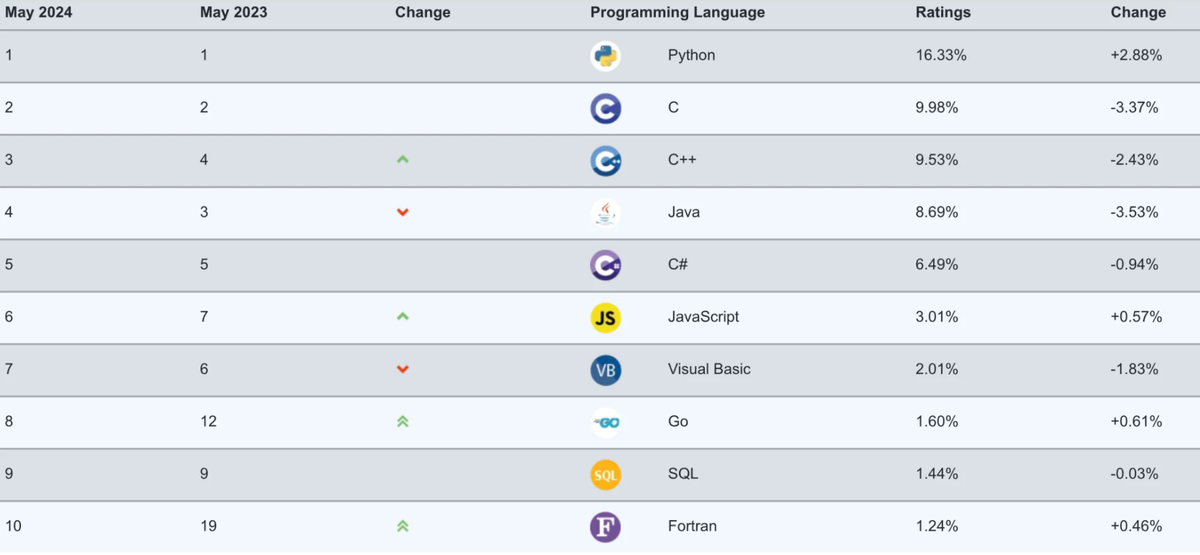Click the Visual Basic VB icon
This screenshot has height=555, width=1200.
coord(605,370)
